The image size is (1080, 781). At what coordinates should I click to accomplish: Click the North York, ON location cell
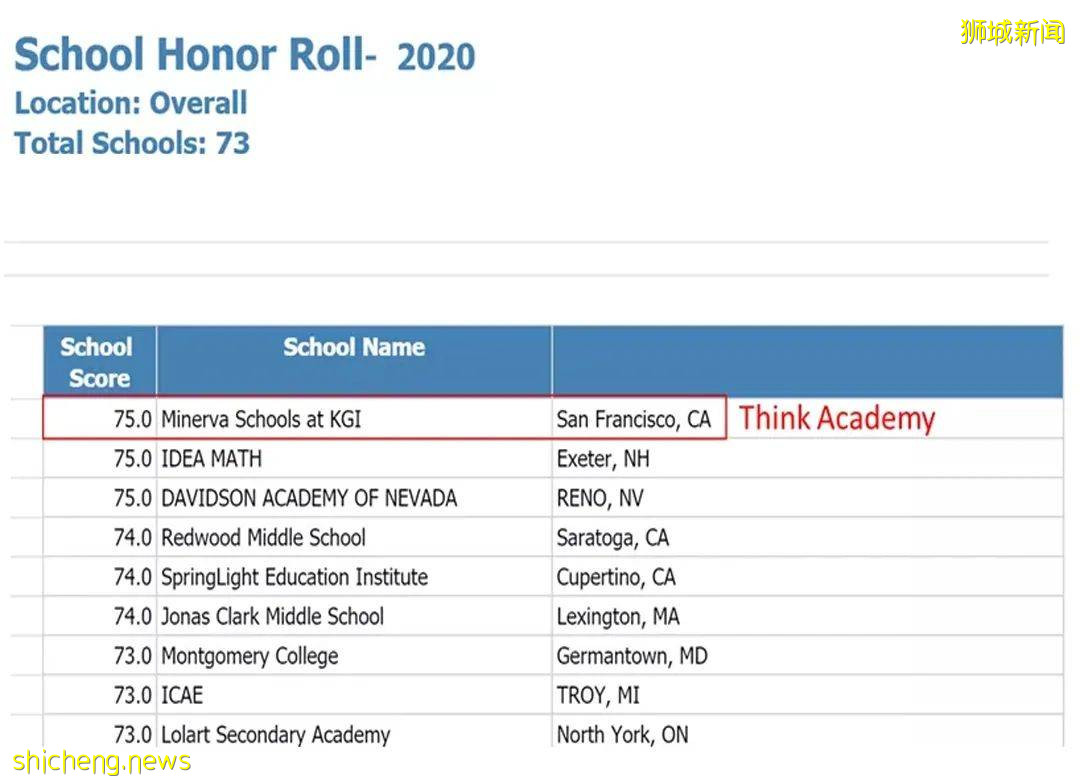tap(622, 735)
